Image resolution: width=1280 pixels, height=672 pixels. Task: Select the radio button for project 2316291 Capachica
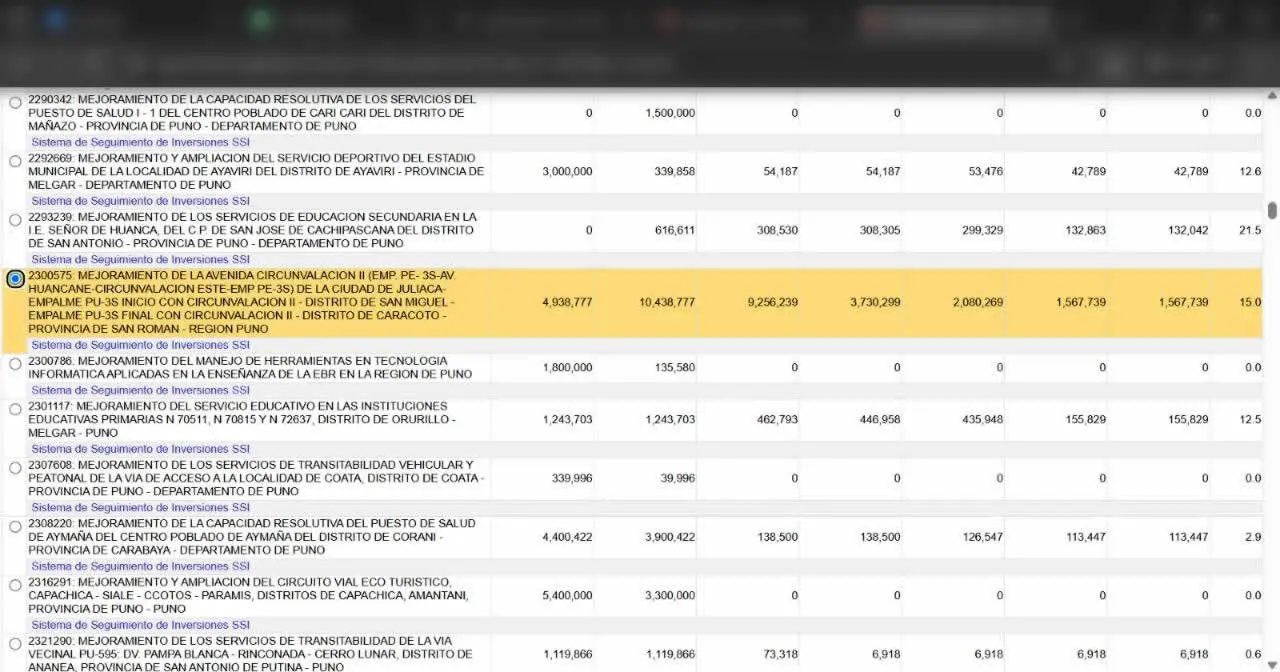point(15,582)
